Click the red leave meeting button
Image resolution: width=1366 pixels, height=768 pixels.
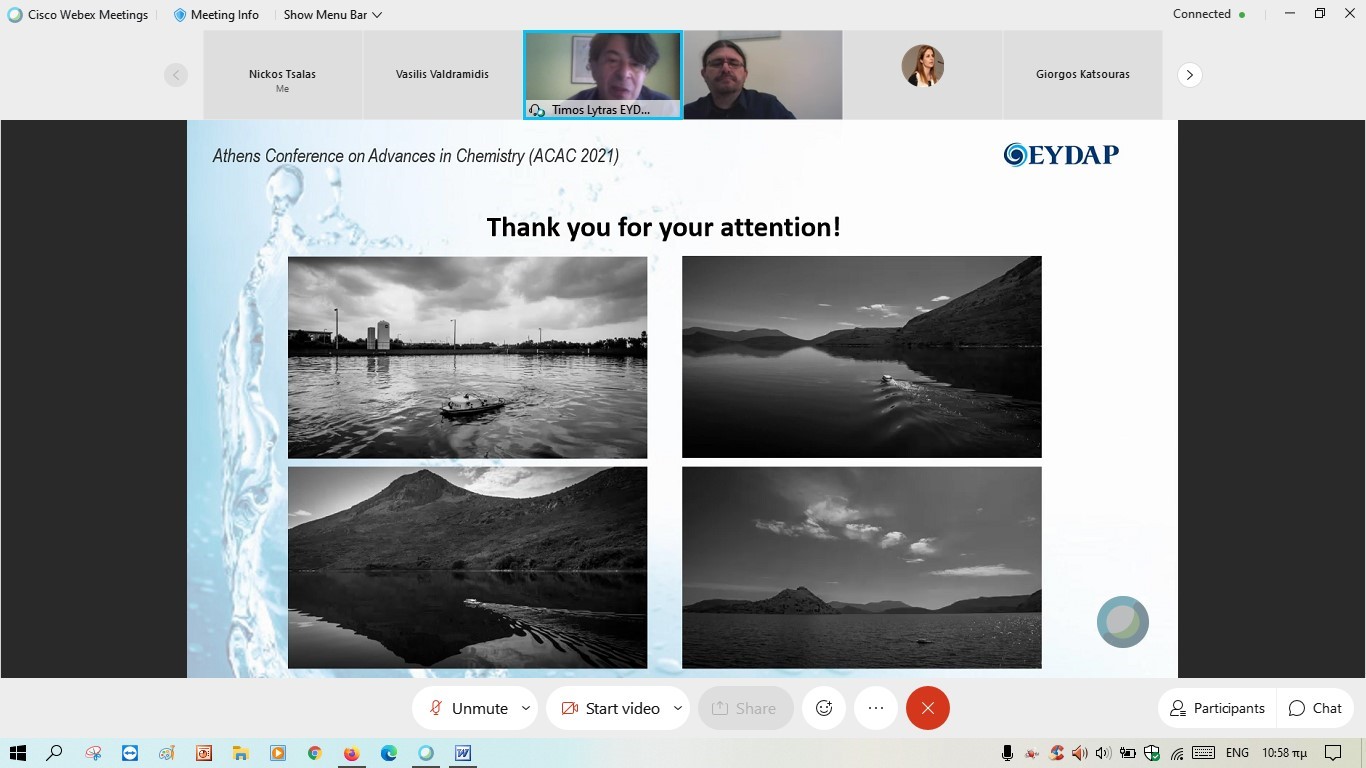pos(927,708)
